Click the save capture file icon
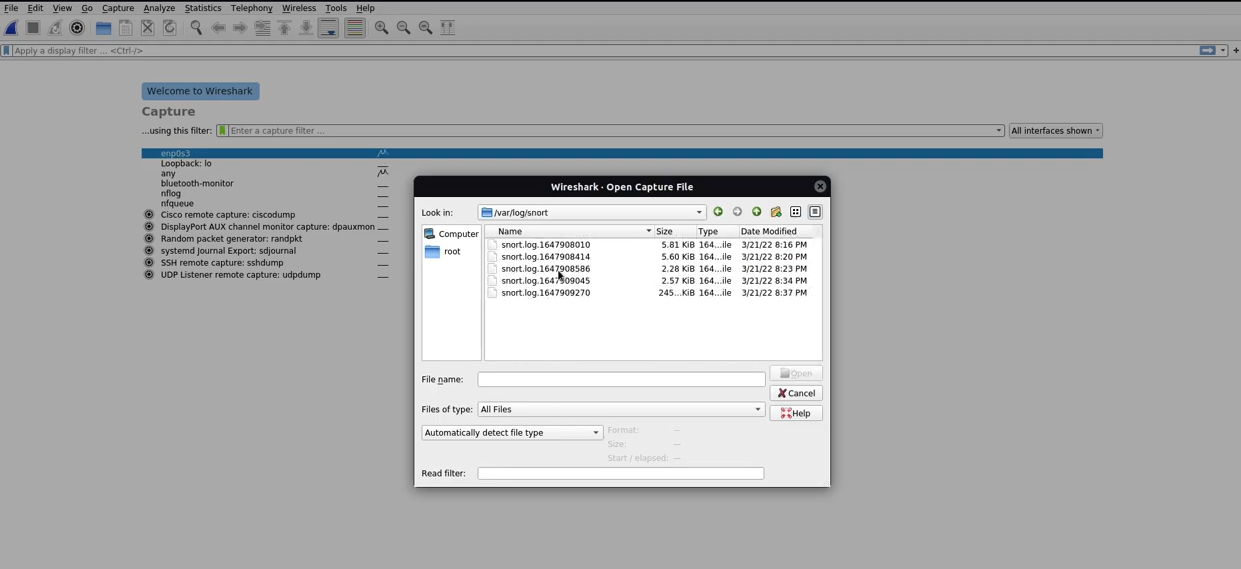Screen dimensions: 1241x569 pyautogui.click(x=126, y=28)
